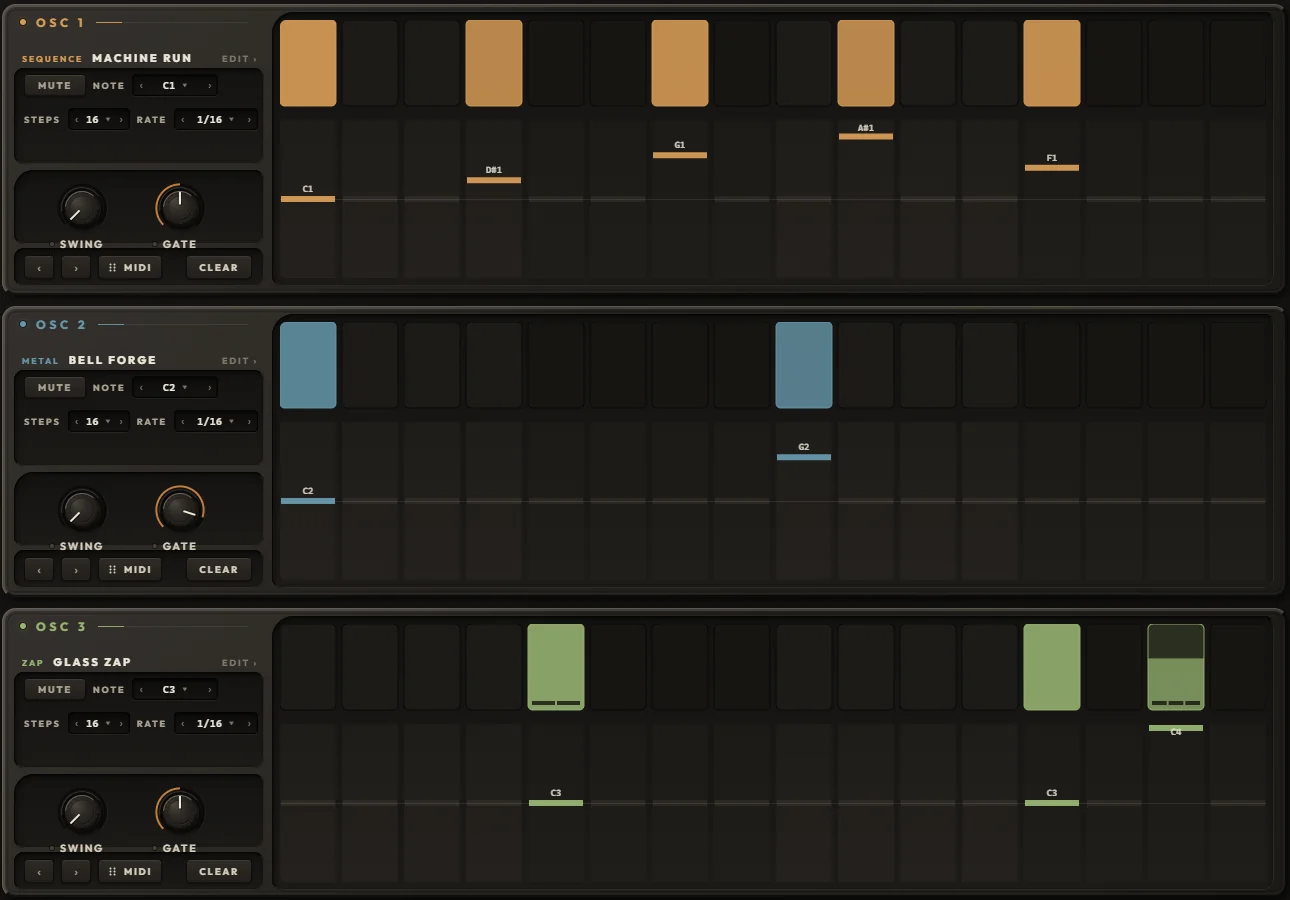Image resolution: width=1290 pixels, height=900 pixels.
Task: Open OSC 2 steps 16 dropdown
Action: point(98,422)
